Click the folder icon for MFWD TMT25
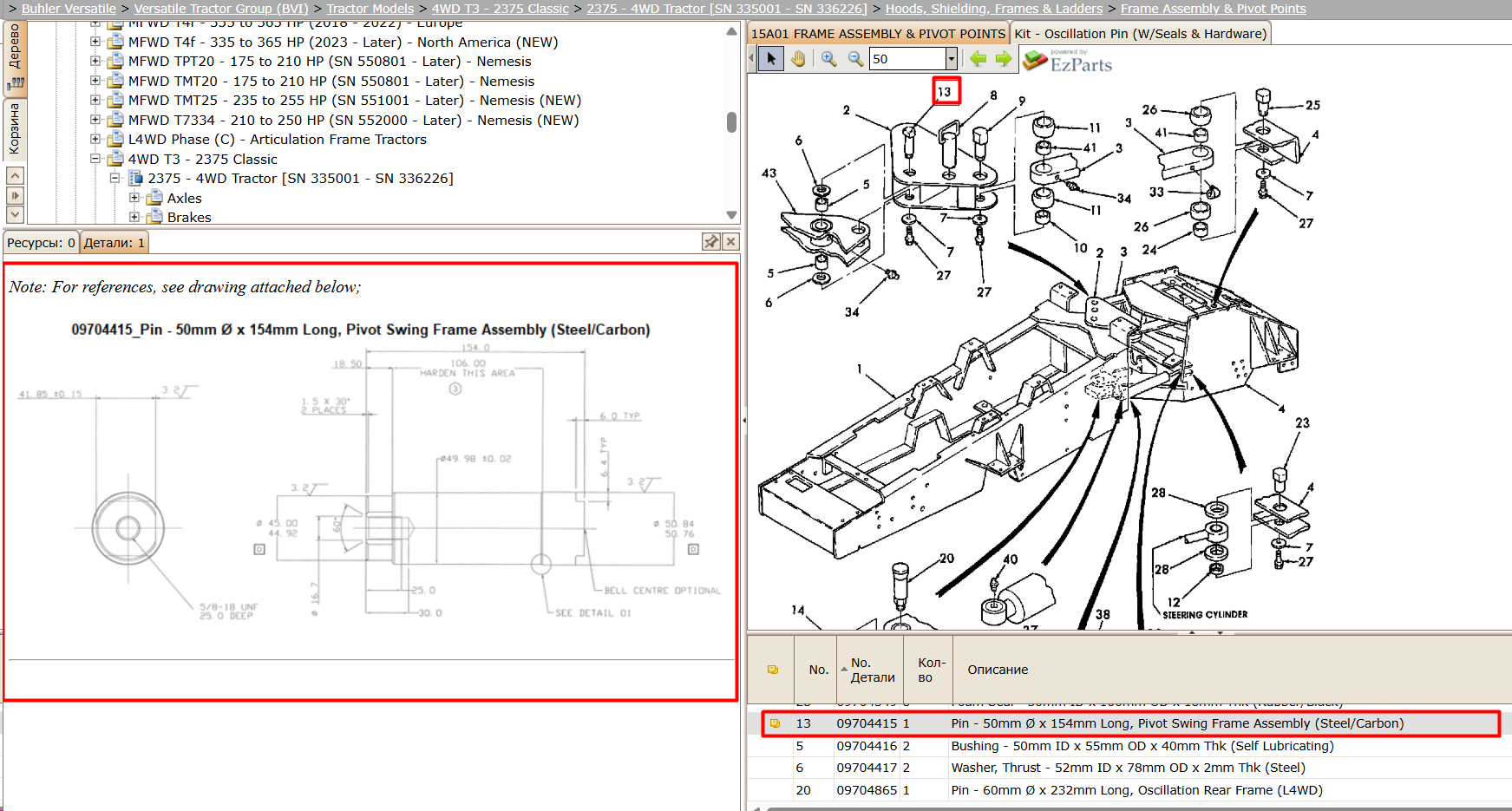The image size is (1512, 811). (x=115, y=100)
